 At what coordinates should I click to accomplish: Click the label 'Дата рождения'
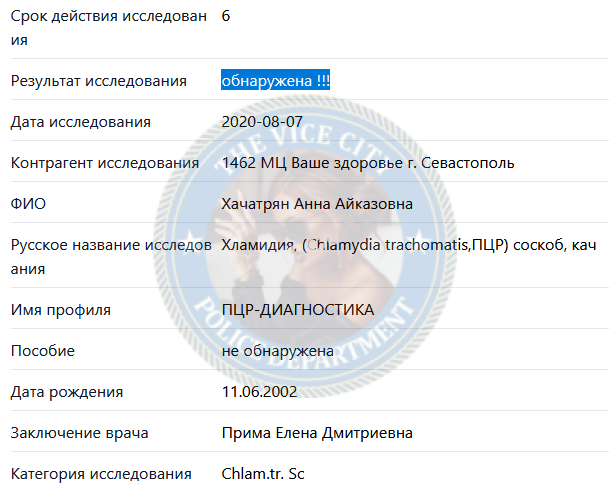coord(67,392)
